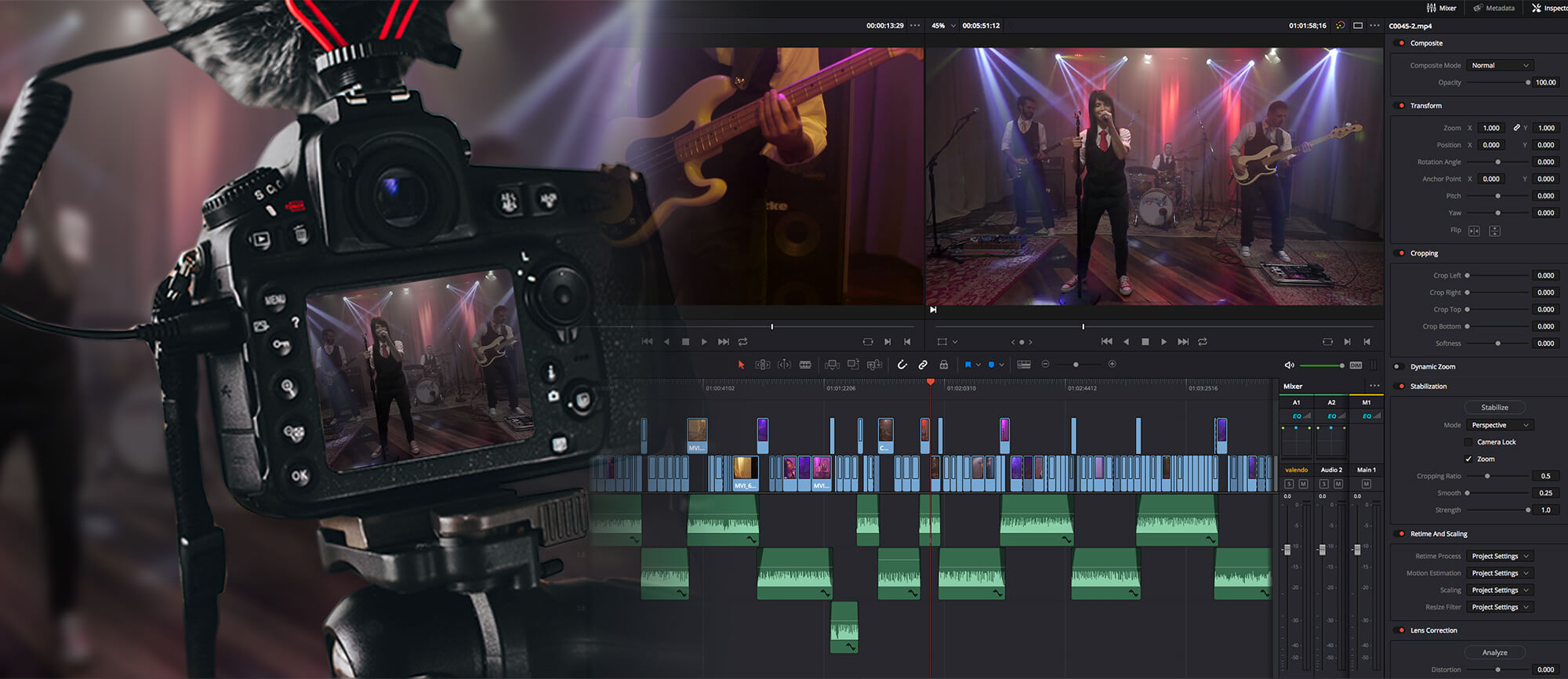Image resolution: width=1568 pixels, height=679 pixels.
Task: Click the Position Lock padlock icon
Action: [944, 365]
